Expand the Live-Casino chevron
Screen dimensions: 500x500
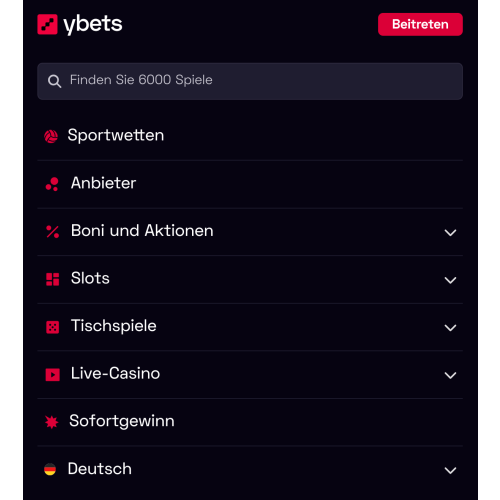(450, 375)
